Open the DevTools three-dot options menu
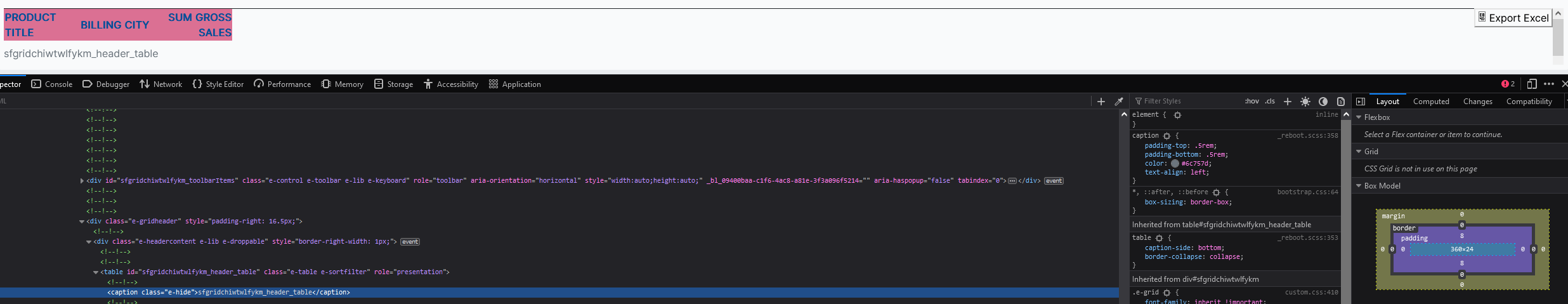 pyautogui.click(x=1549, y=84)
